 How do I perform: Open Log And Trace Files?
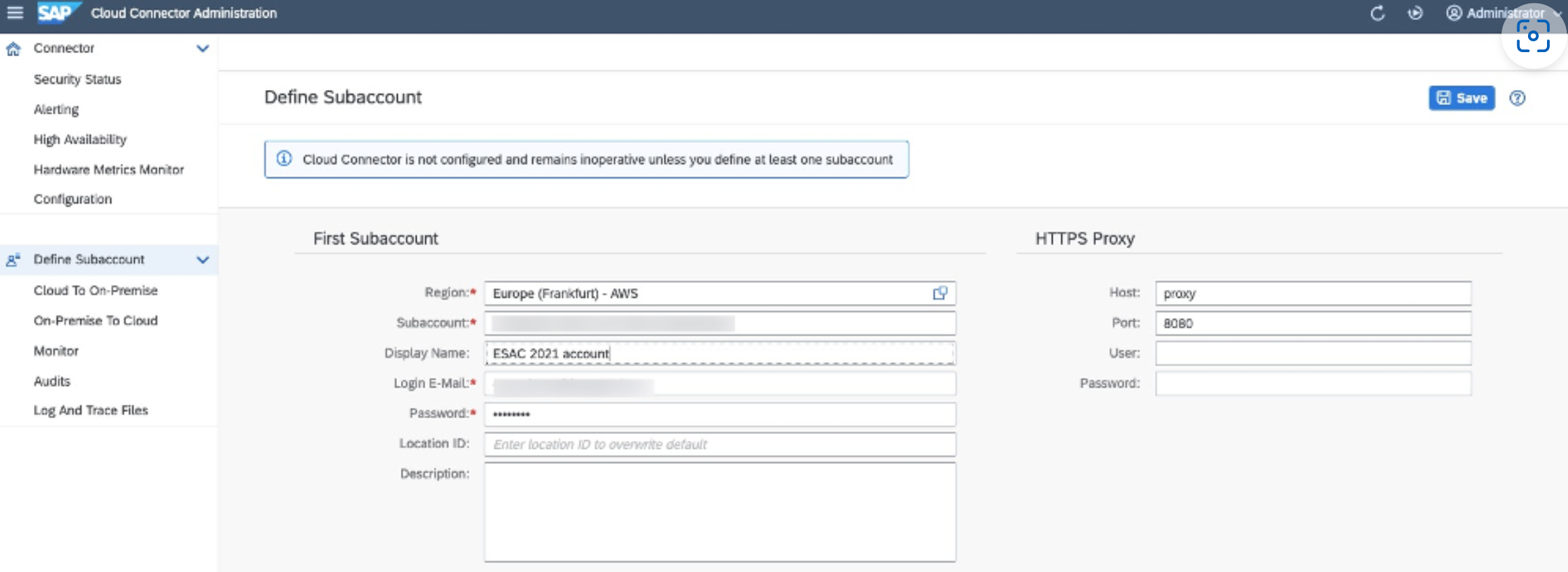(x=91, y=410)
